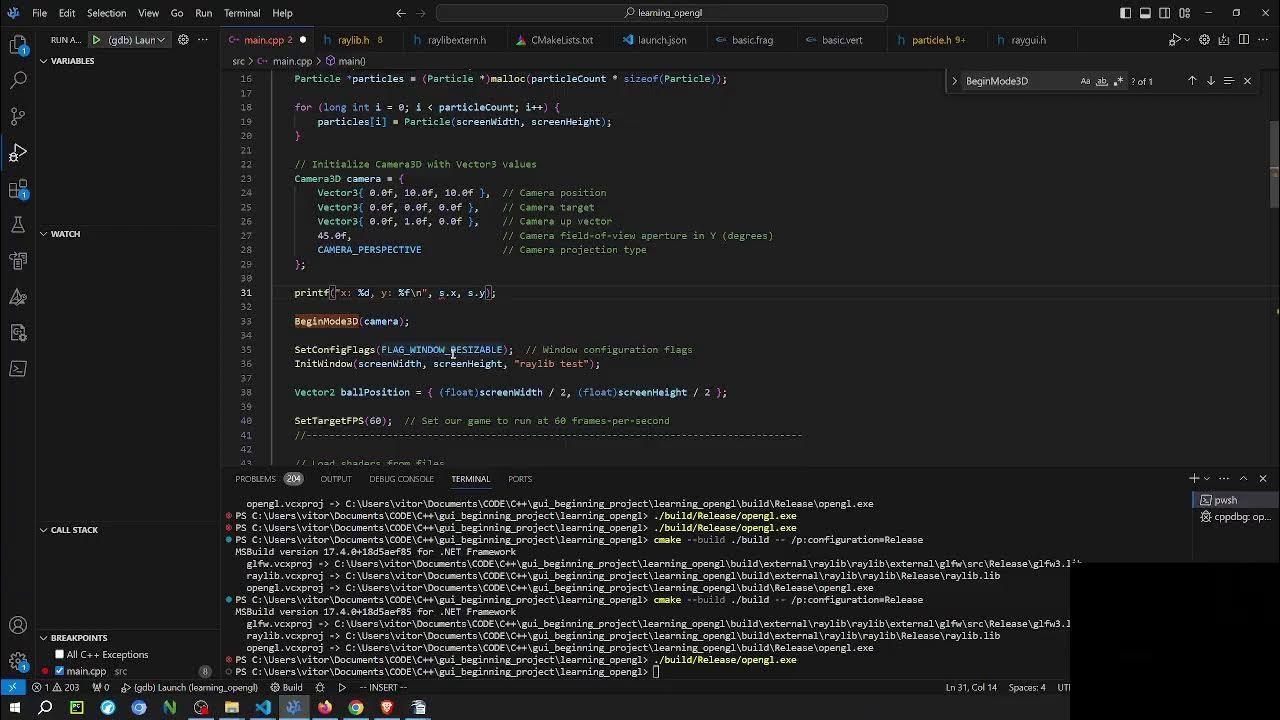
Task: Open run or debug dropdown arrow in editor
Action: click(1186, 40)
